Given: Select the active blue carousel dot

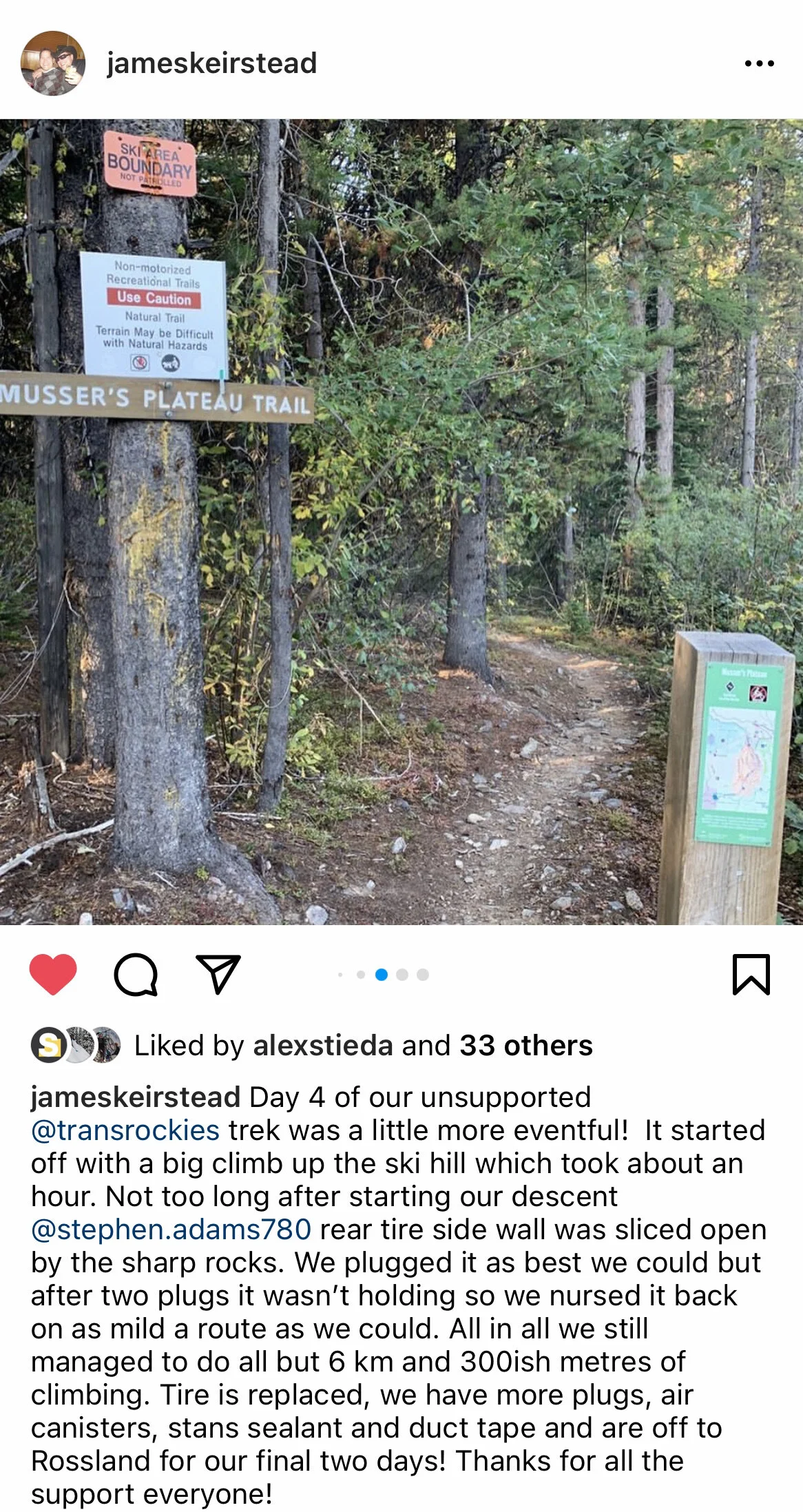Looking at the screenshot, I should point(382,974).
